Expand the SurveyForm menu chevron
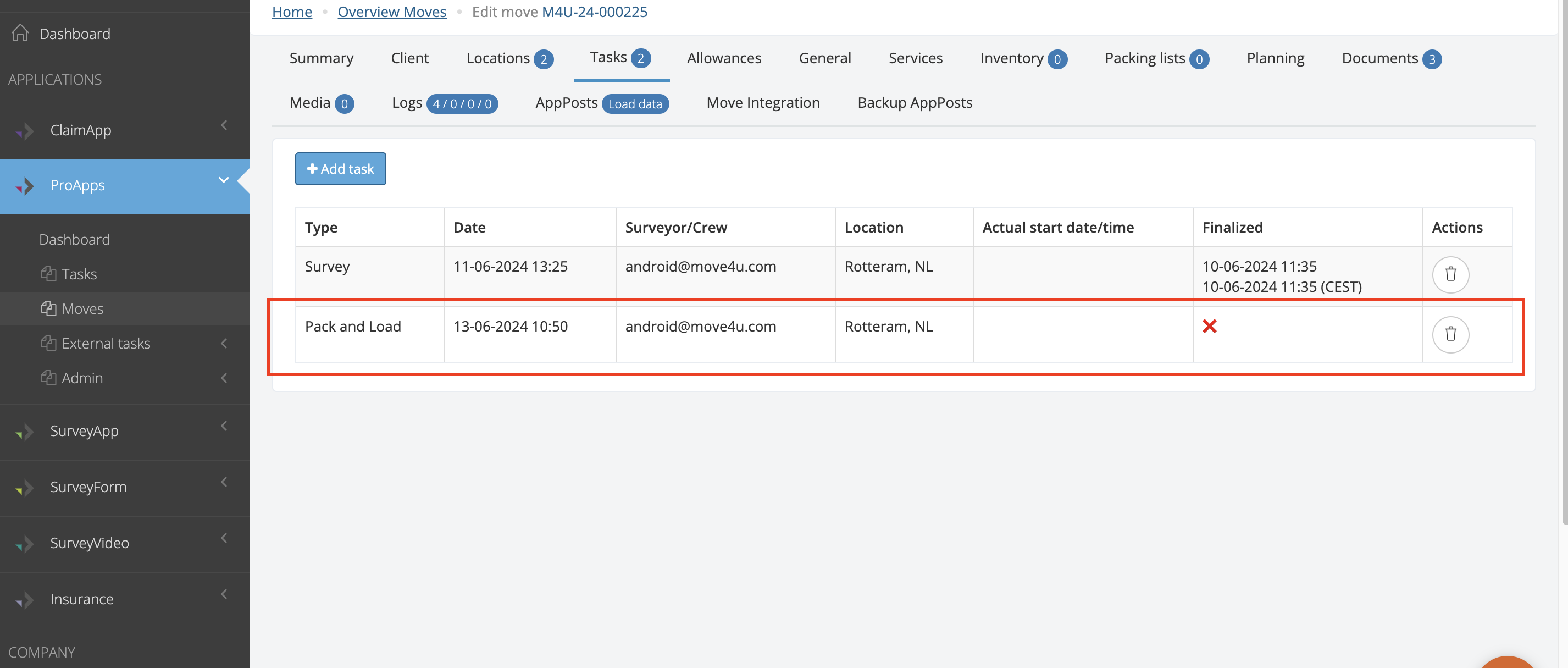 (224, 482)
